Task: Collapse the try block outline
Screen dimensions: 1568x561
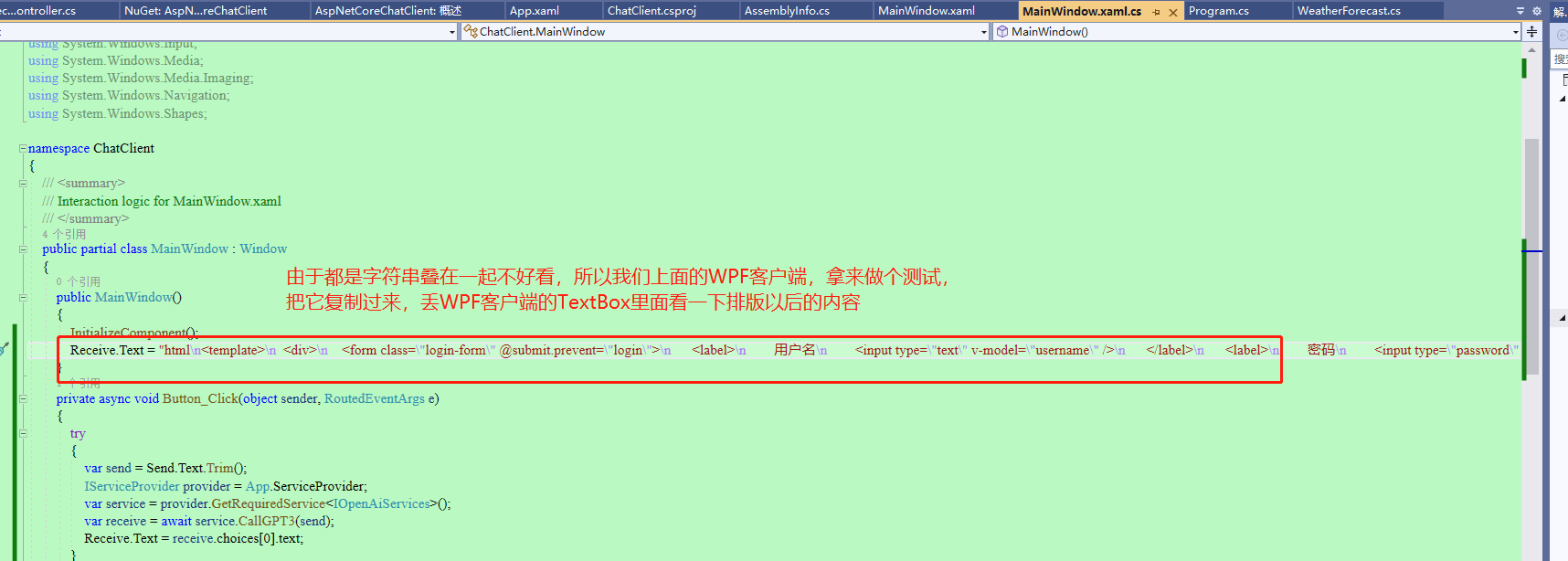Action: 23,433
